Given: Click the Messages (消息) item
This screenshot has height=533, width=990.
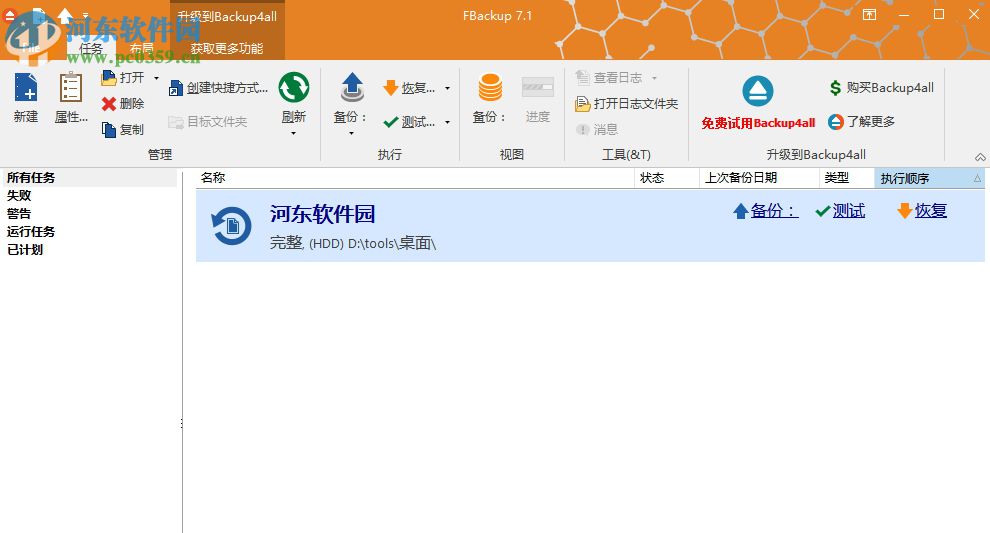Looking at the screenshot, I should [x=597, y=129].
